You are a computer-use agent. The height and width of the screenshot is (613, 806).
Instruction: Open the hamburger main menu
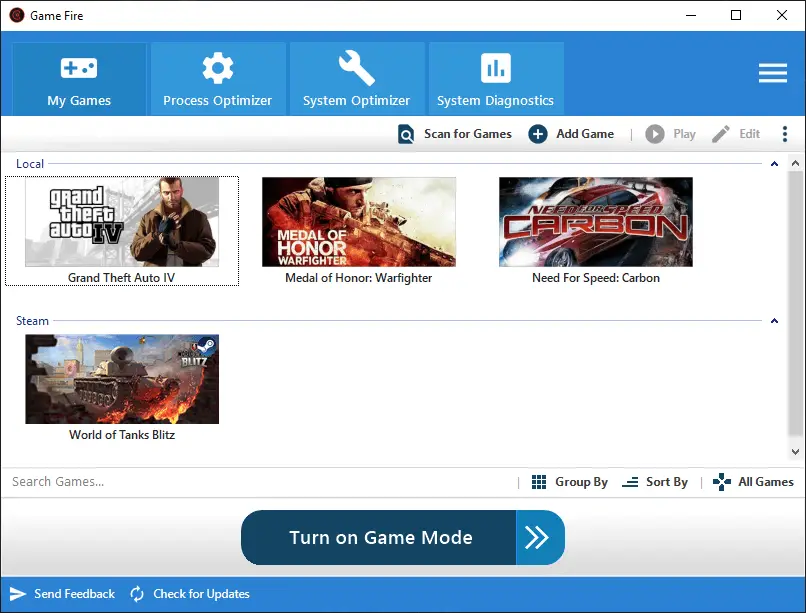(773, 73)
